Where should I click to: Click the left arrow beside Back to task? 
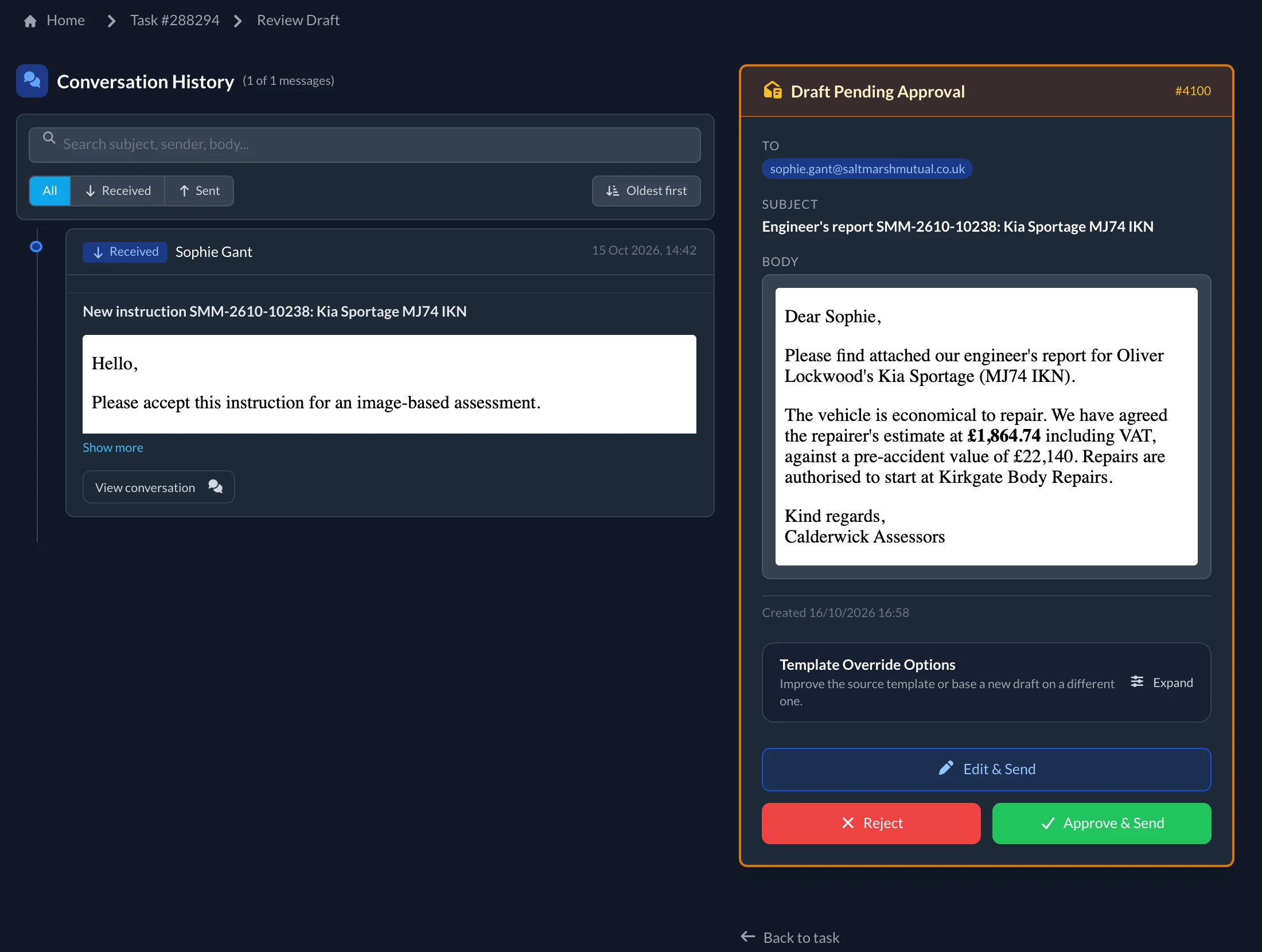pyautogui.click(x=747, y=937)
